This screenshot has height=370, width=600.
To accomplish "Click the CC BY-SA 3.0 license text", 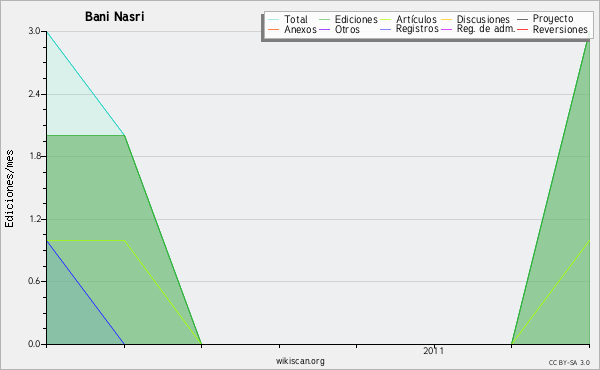I will (x=569, y=363).
